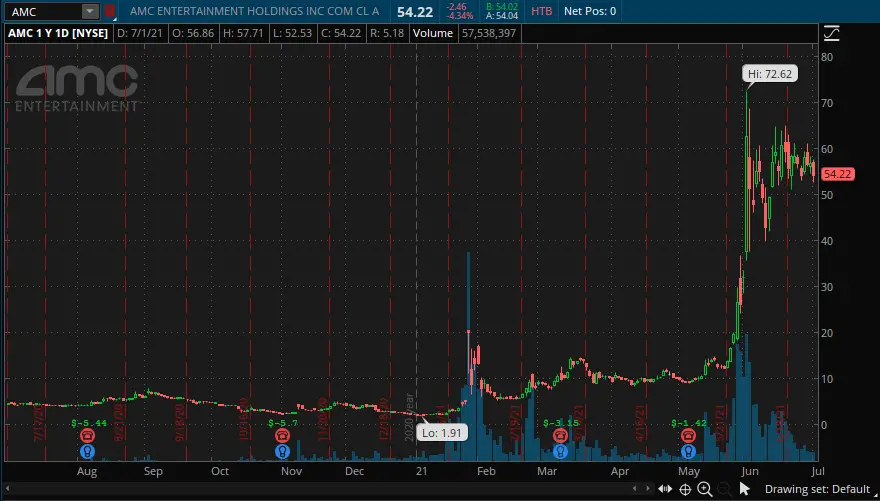Click the expand/compress time axis icon

click(x=665, y=489)
